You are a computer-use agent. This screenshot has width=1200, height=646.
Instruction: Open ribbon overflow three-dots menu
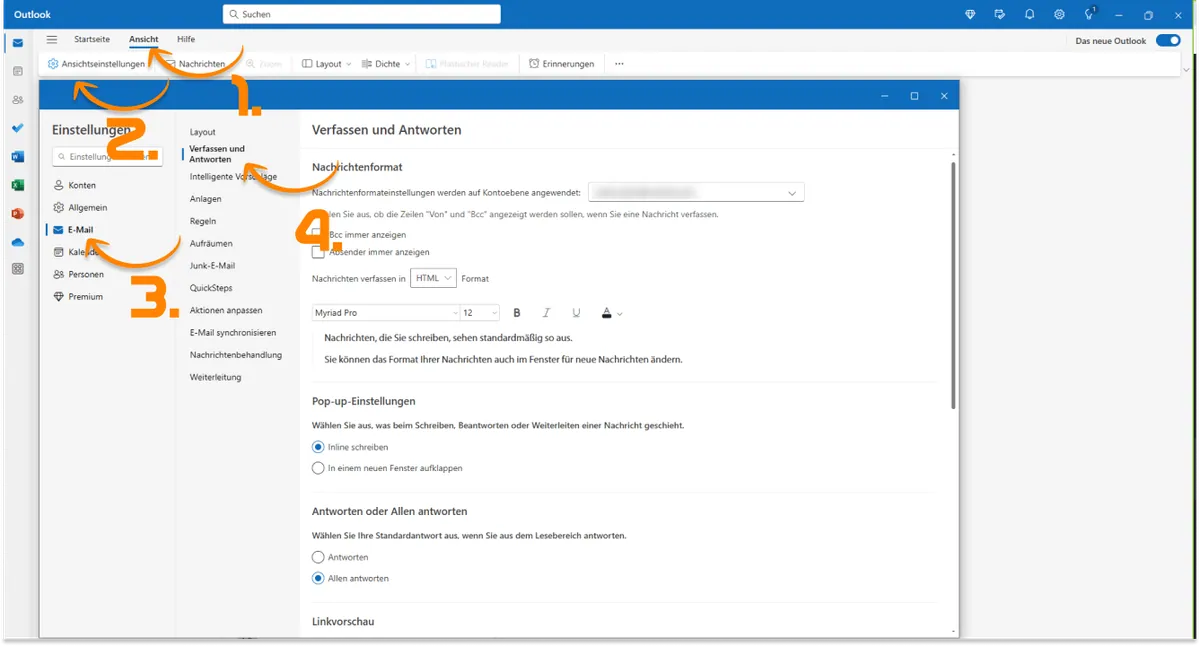619,64
